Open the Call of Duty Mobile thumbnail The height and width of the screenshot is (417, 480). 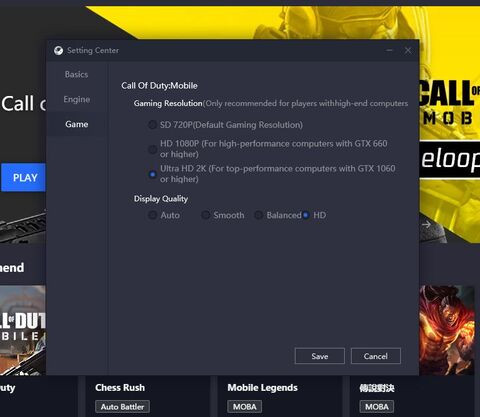click(23, 330)
